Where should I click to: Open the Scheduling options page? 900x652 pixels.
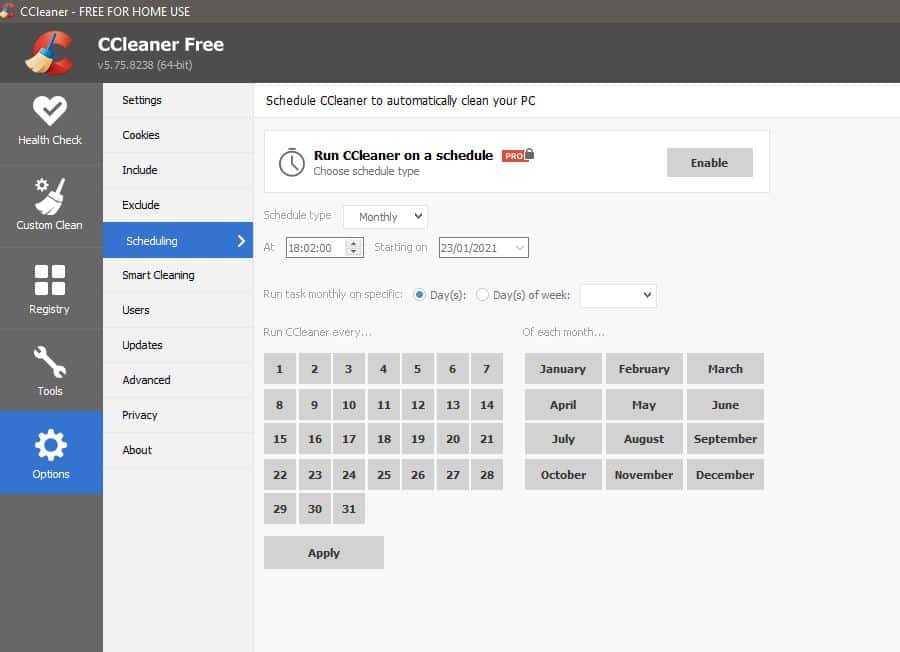point(178,240)
